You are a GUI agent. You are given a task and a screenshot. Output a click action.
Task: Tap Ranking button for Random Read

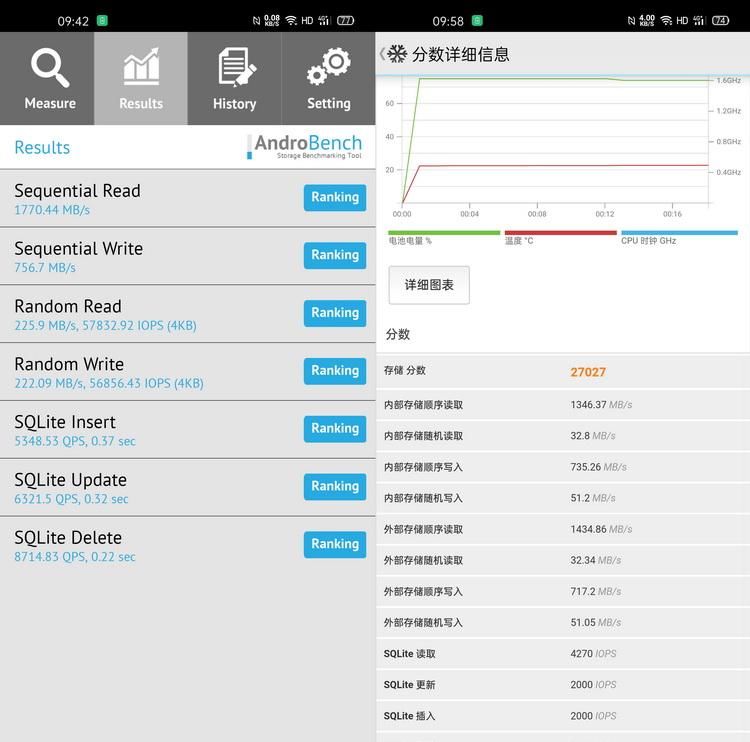point(335,313)
